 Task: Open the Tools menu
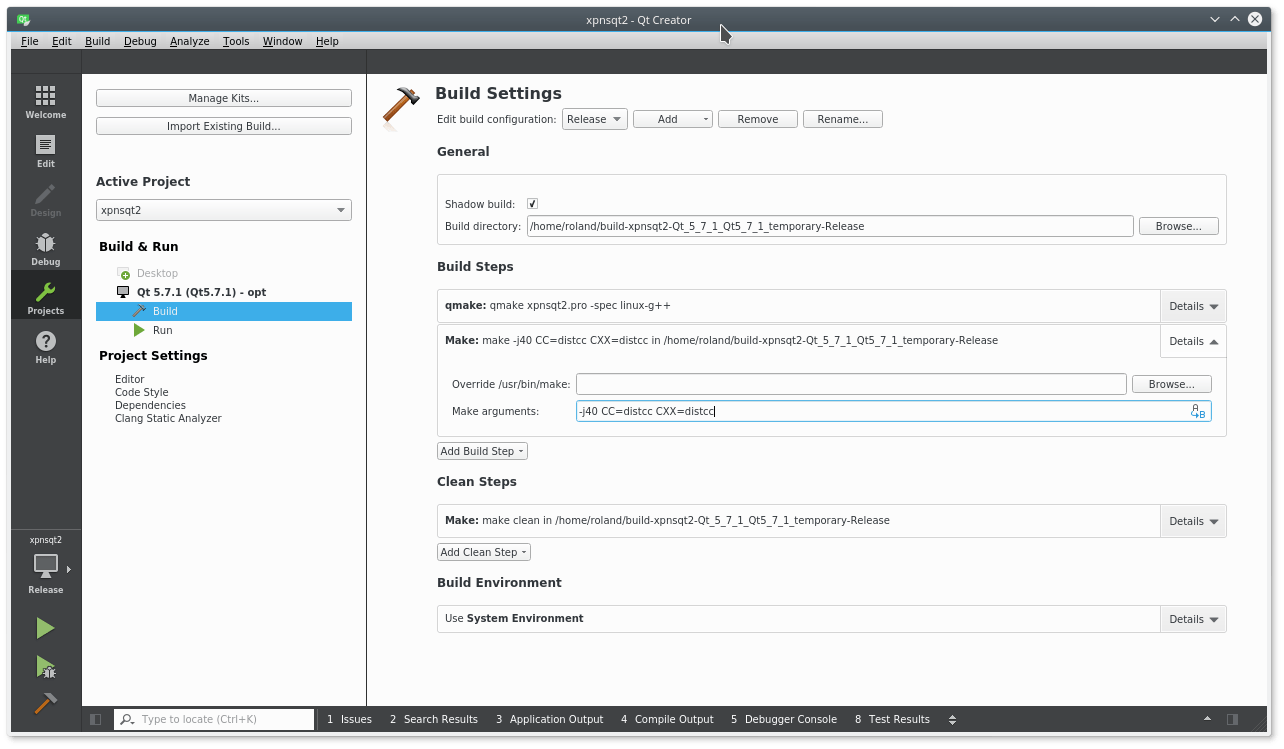click(x=236, y=41)
